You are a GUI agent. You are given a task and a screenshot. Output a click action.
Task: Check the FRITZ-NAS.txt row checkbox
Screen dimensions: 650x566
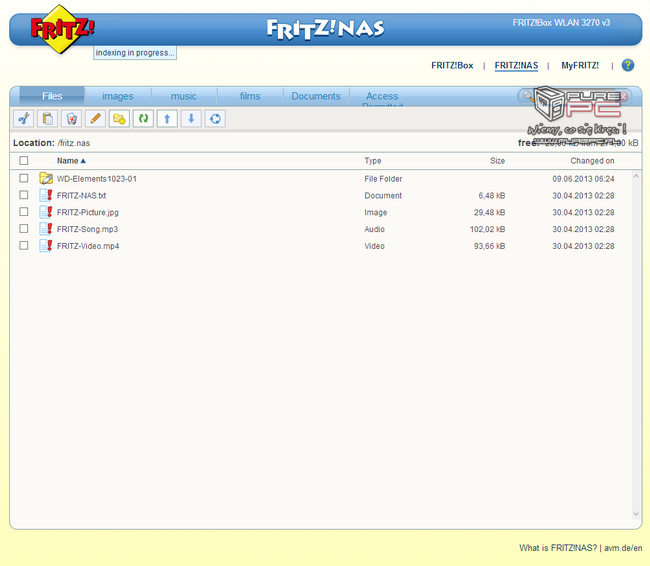[24, 195]
